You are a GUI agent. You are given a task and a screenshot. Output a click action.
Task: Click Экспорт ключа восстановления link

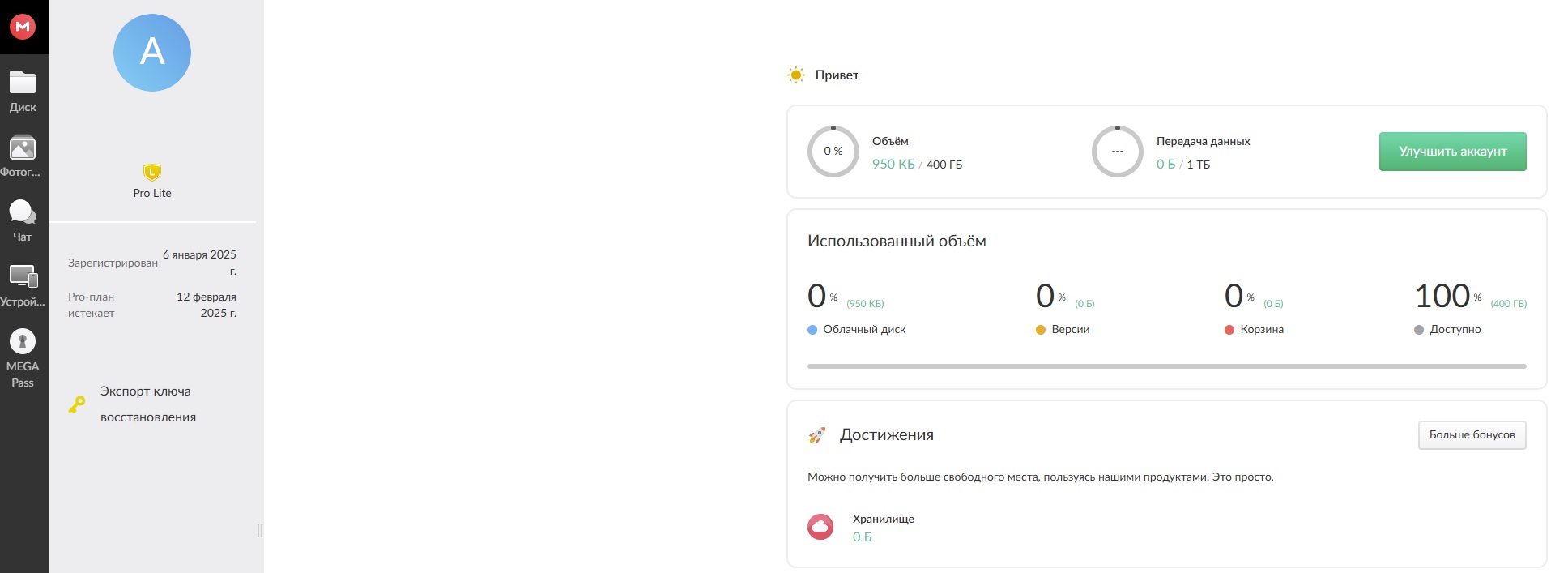pyautogui.click(x=147, y=404)
